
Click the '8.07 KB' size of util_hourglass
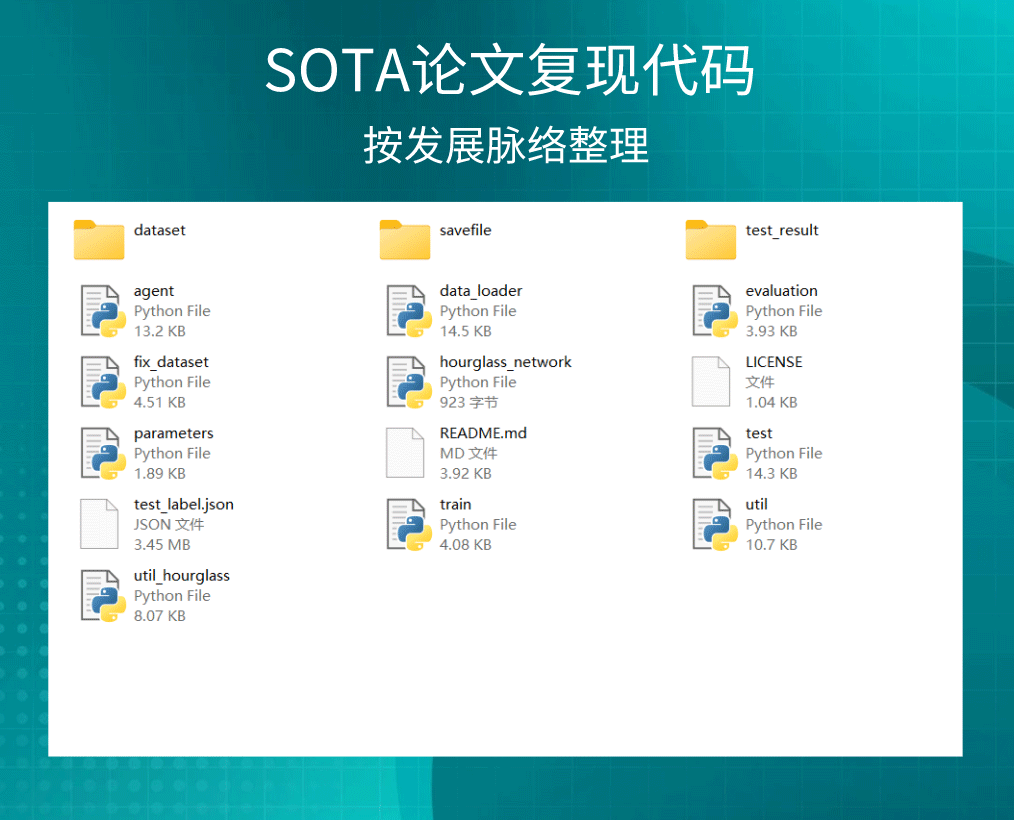[x=159, y=616]
